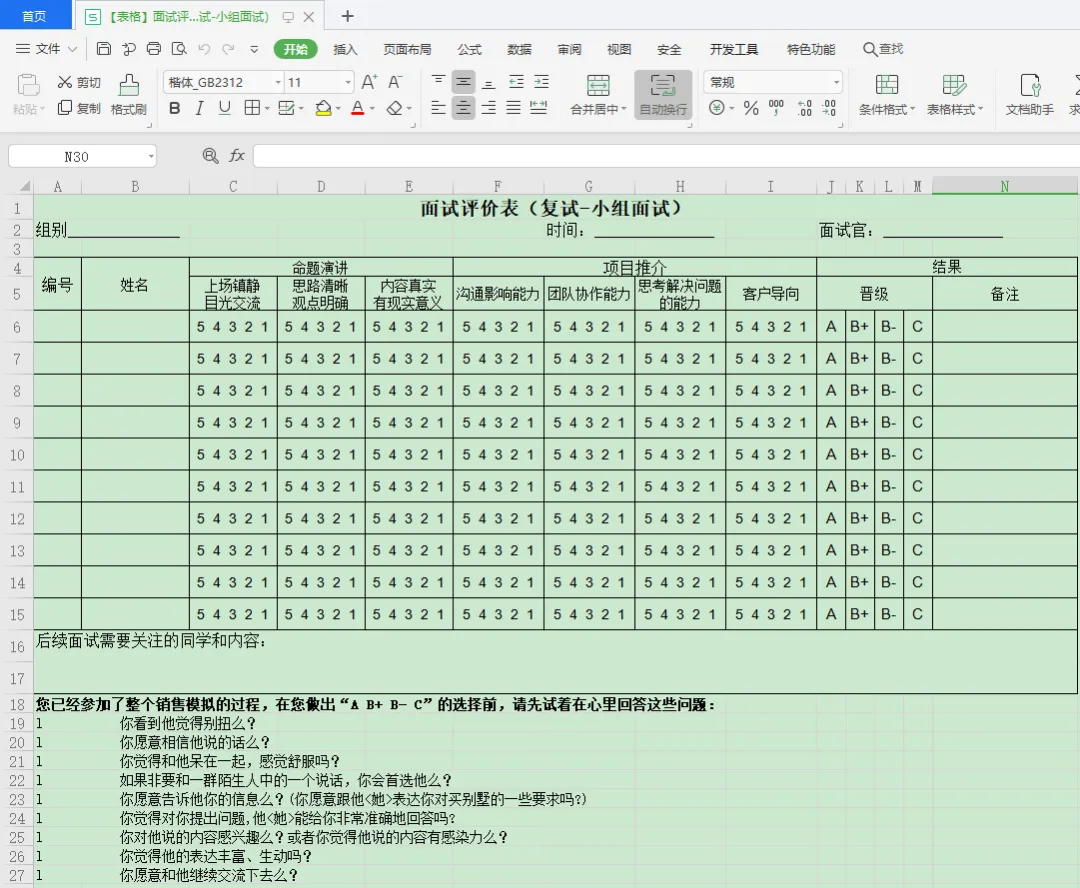Switch to the 插入 tab
This screenshot has height=888, width=1080.
point(345,49)
